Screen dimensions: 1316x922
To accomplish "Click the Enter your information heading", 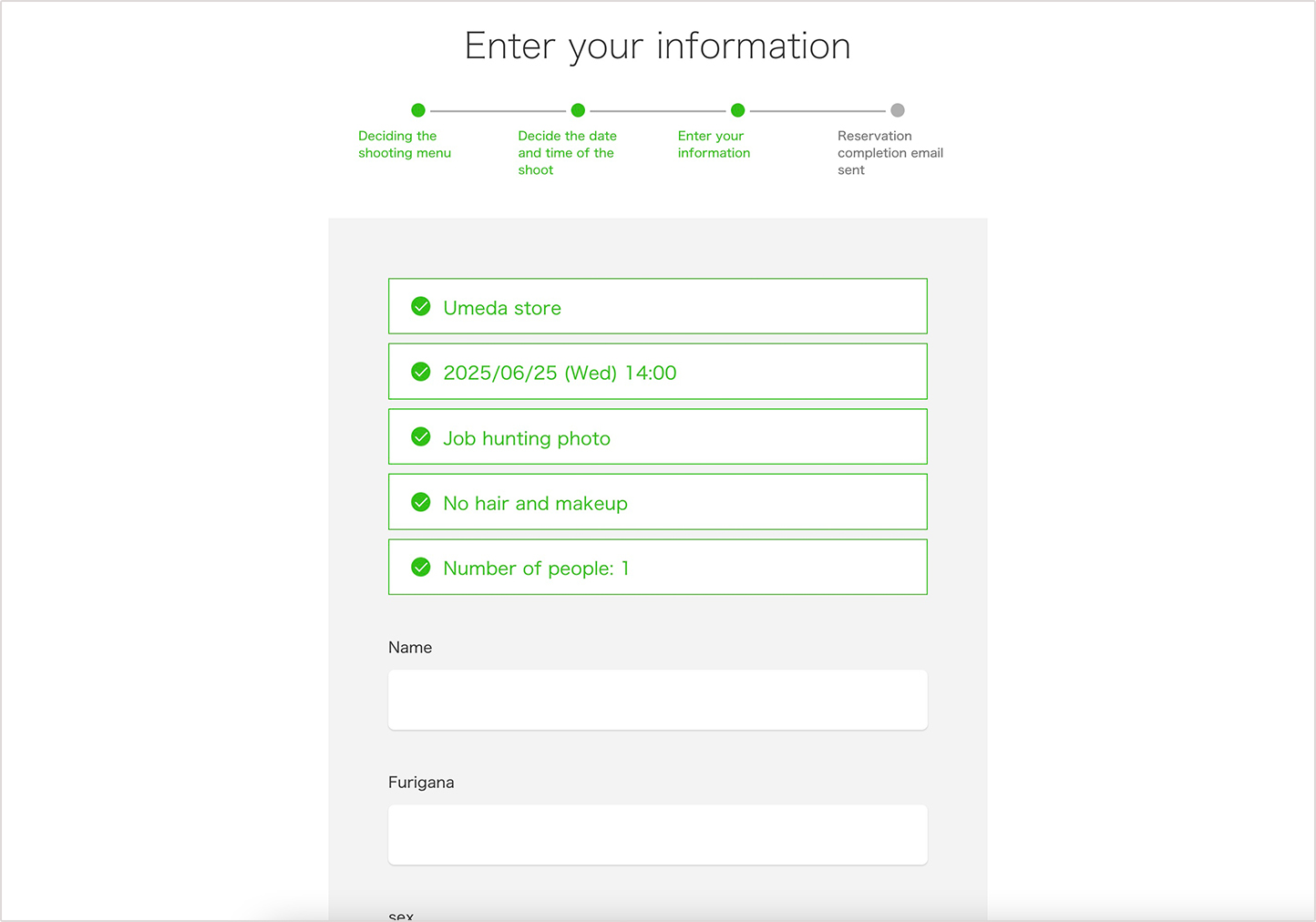I will click(x=657, y=46).
